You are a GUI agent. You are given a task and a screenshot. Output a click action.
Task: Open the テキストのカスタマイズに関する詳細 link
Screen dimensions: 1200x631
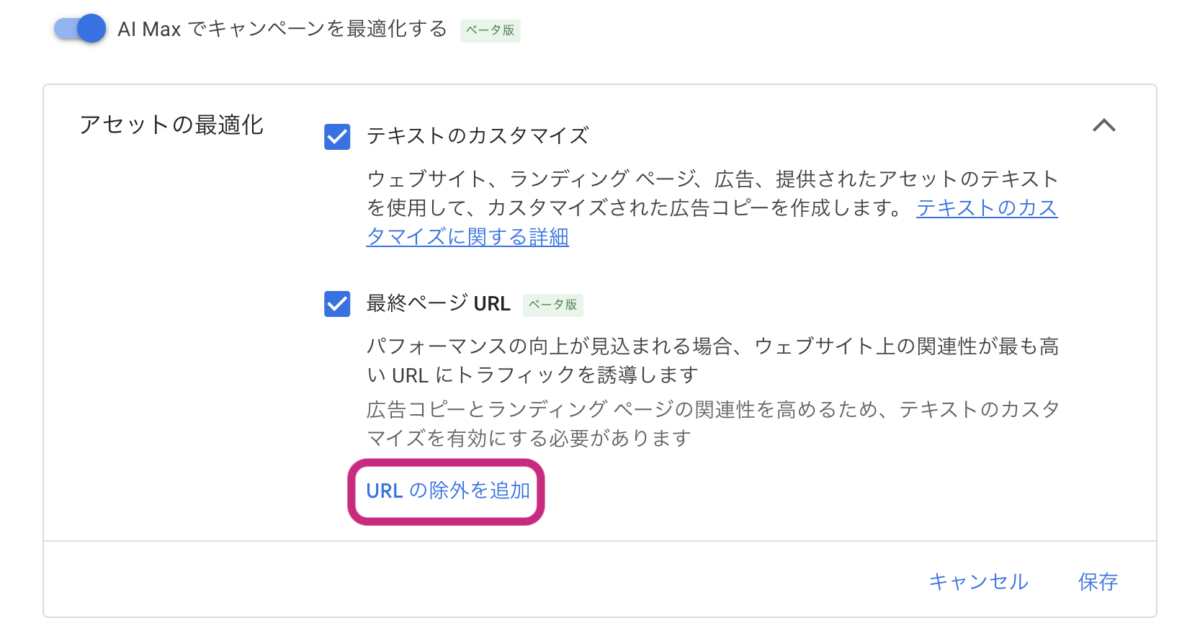(x=712, y=223)
